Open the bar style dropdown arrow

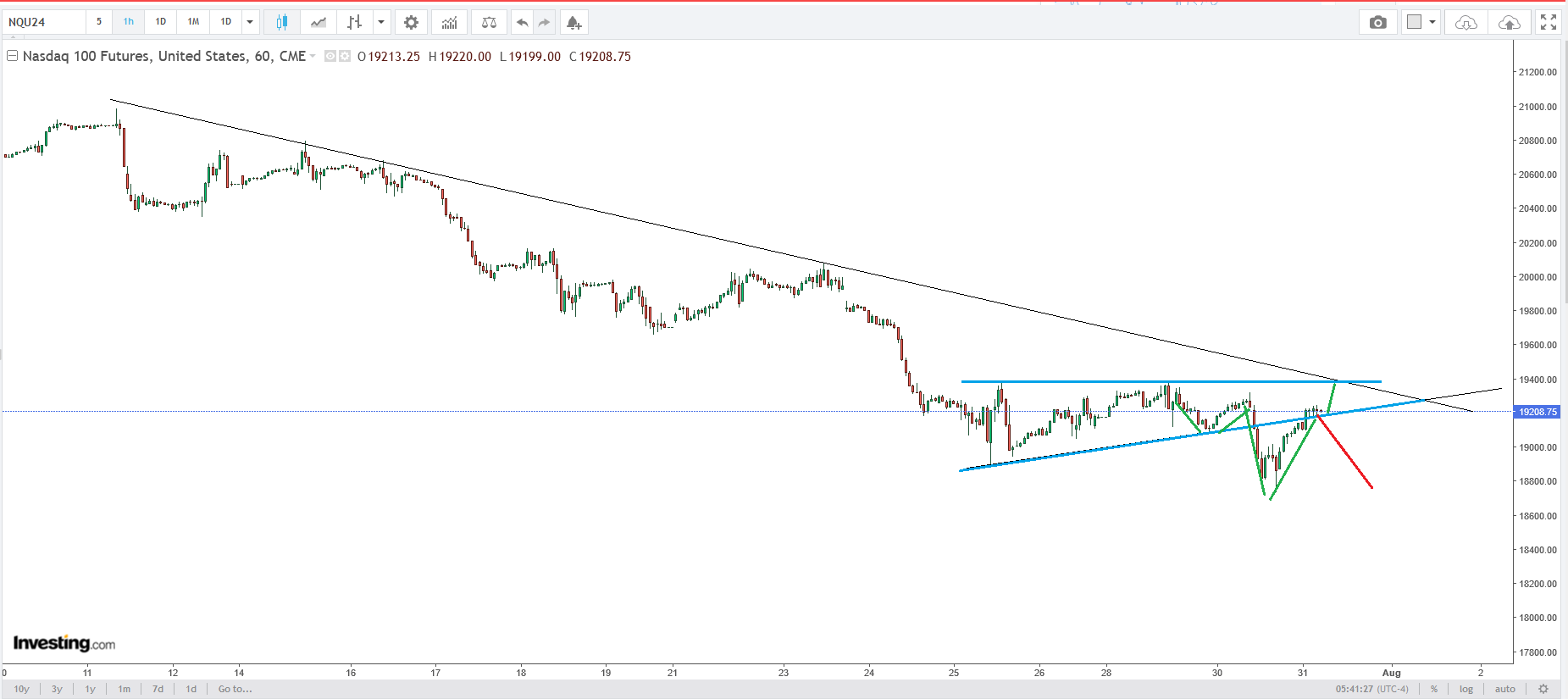tap(381, 22)
